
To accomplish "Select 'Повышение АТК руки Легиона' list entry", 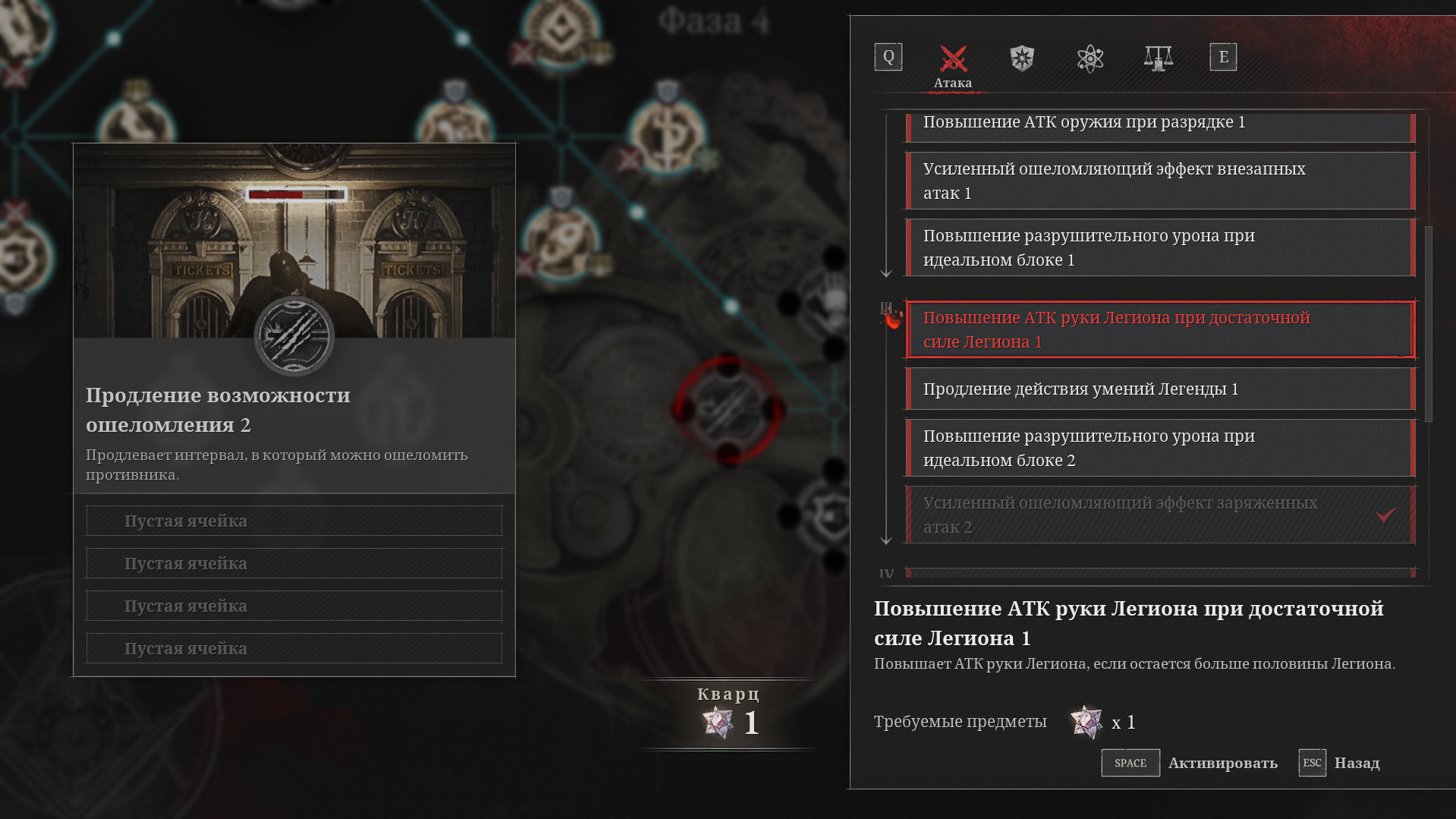I will (1161, 329).
